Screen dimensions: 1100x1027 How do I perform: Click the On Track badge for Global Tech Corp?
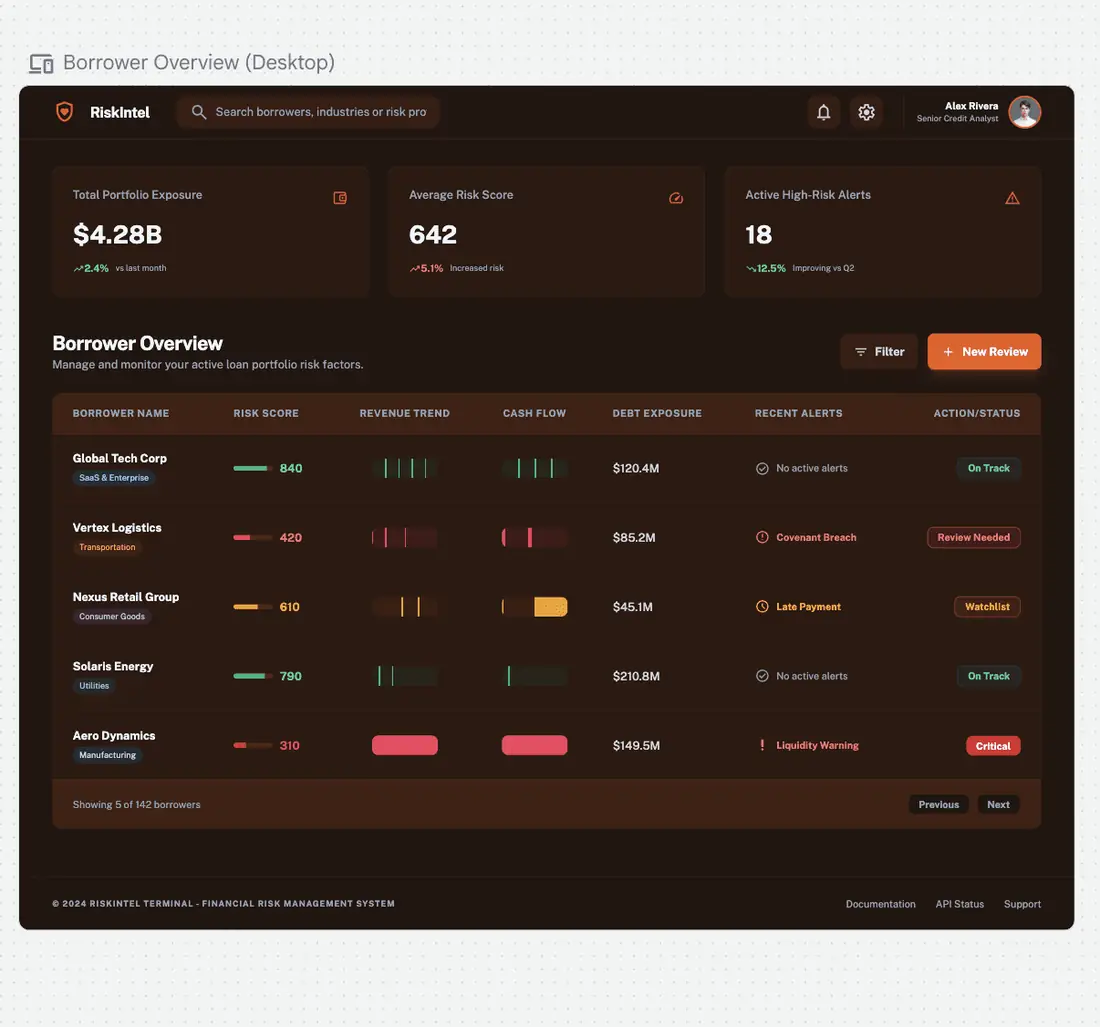pos(988,469)
